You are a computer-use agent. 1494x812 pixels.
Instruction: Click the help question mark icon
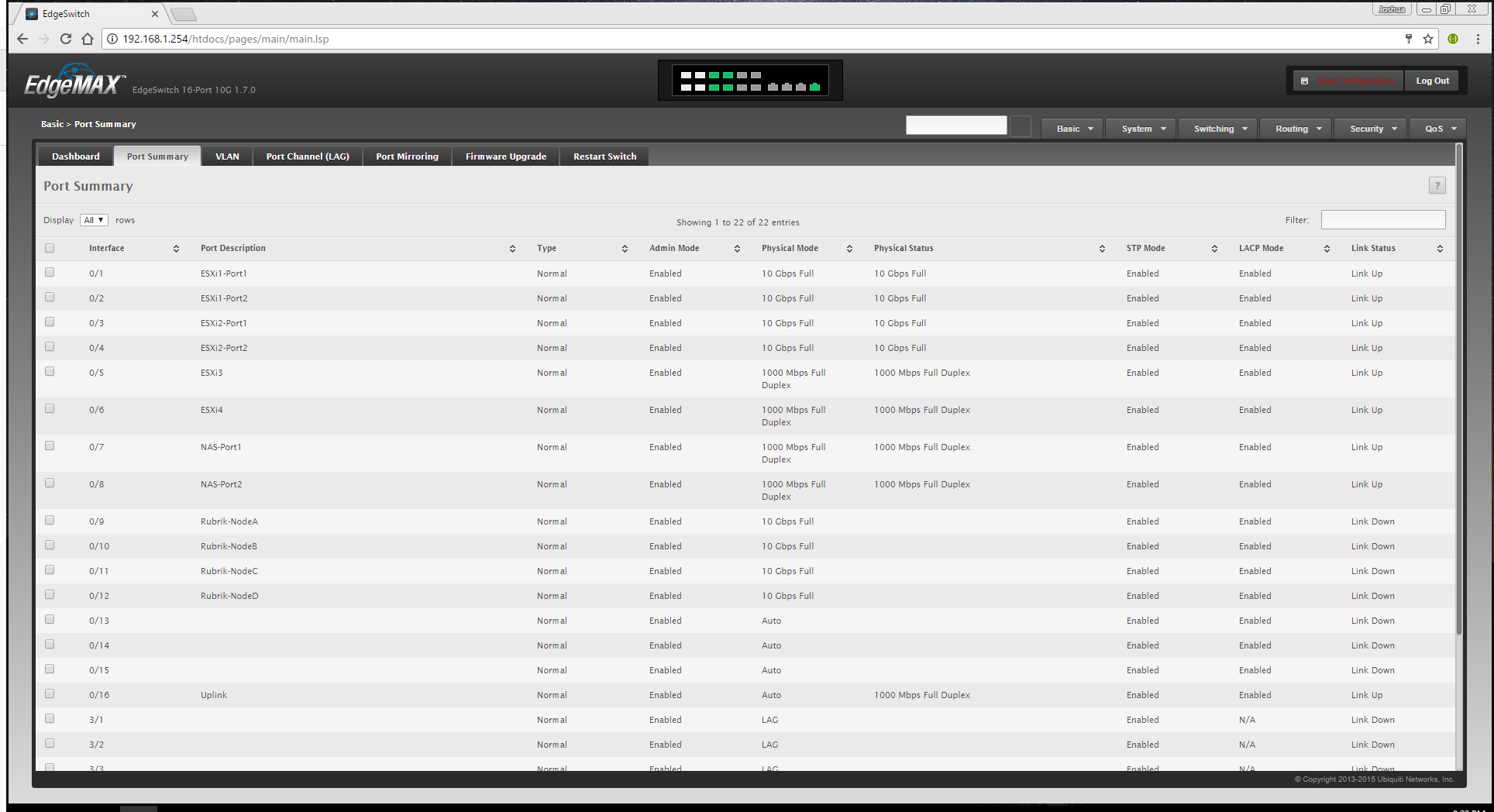(x=1437, y=186)
